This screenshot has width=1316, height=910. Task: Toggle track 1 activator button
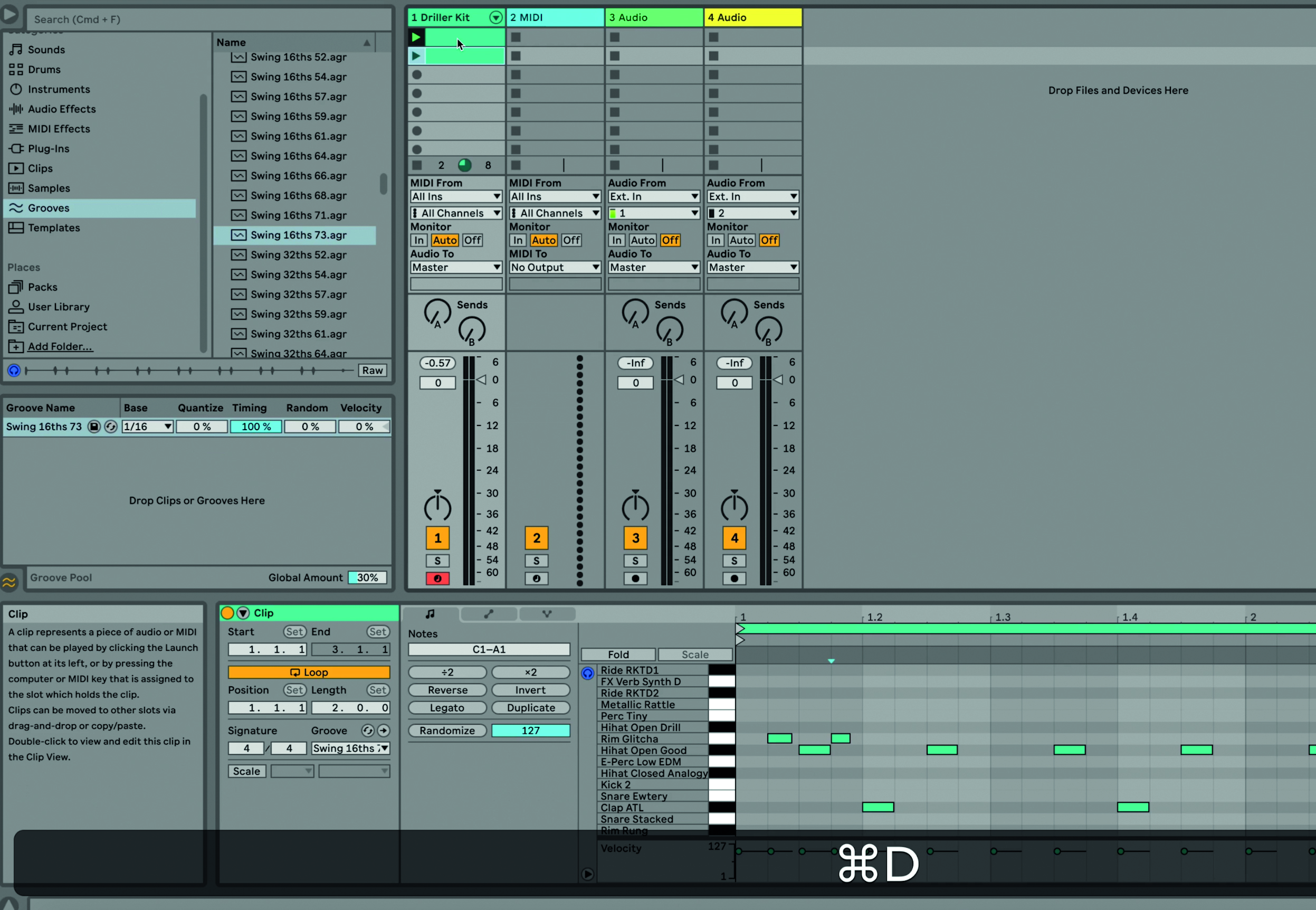click(438, 538)
